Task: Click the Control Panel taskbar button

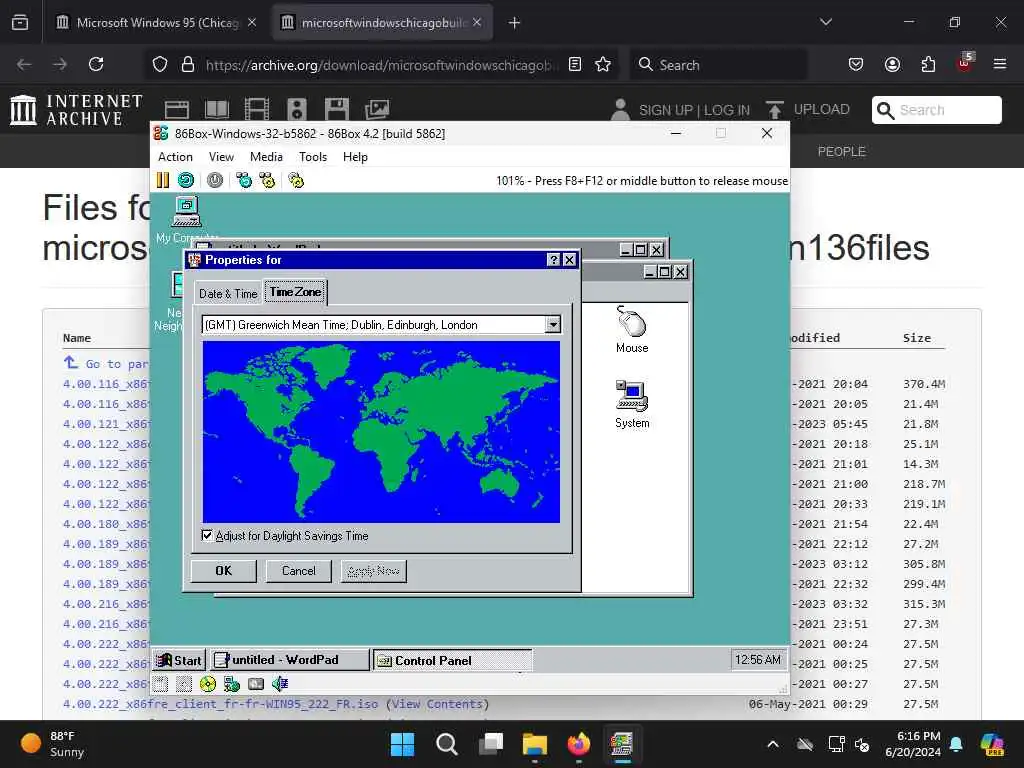Action: point(453,660)
